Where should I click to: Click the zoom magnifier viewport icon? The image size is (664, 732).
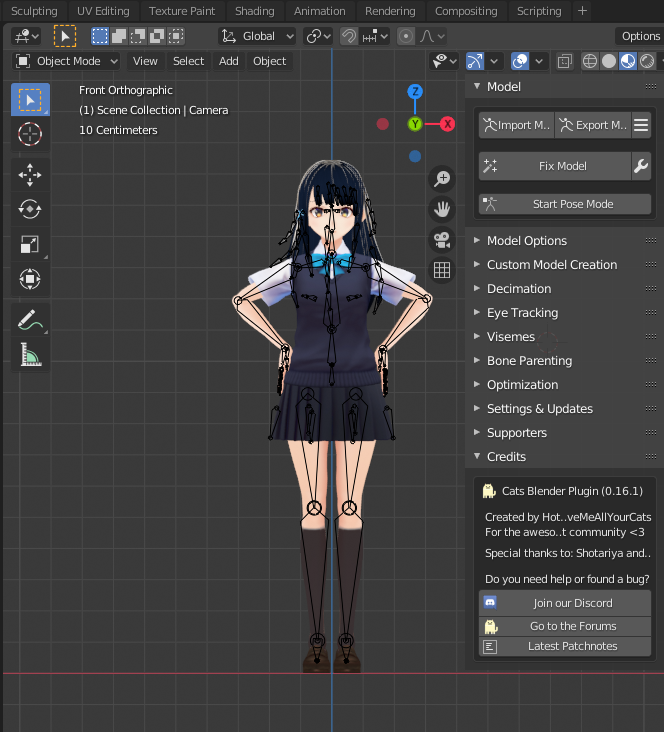click(442, 179)
